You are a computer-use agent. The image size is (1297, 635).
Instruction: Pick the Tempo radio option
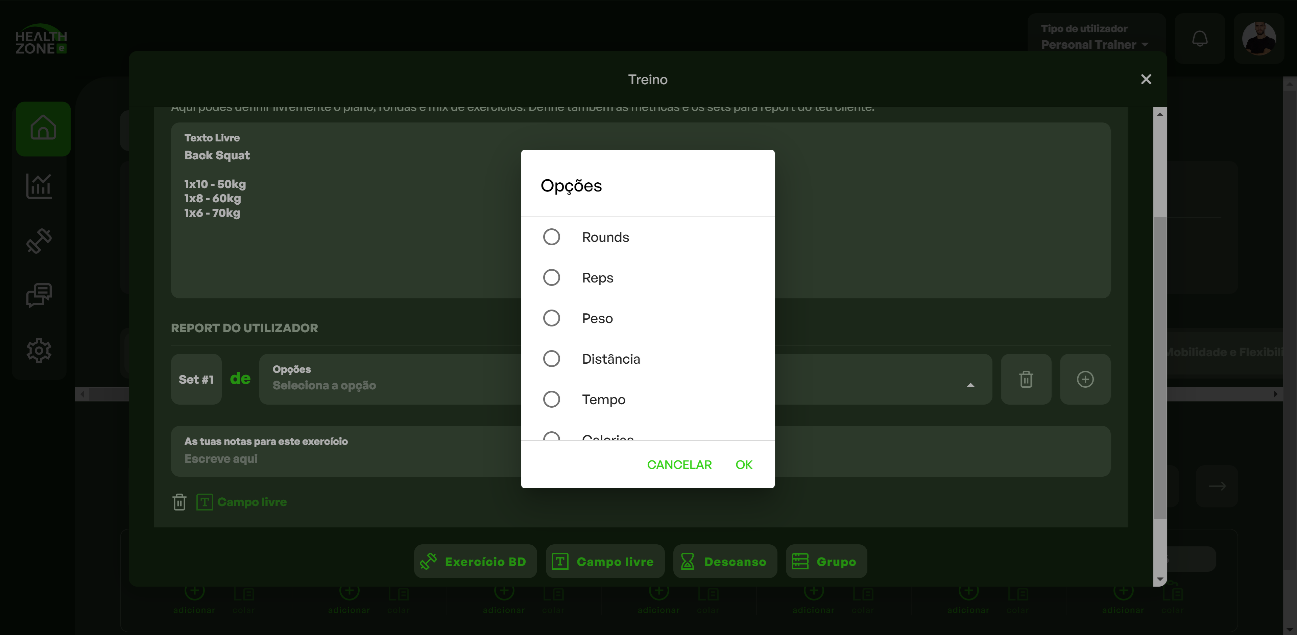tap(551, 399)
